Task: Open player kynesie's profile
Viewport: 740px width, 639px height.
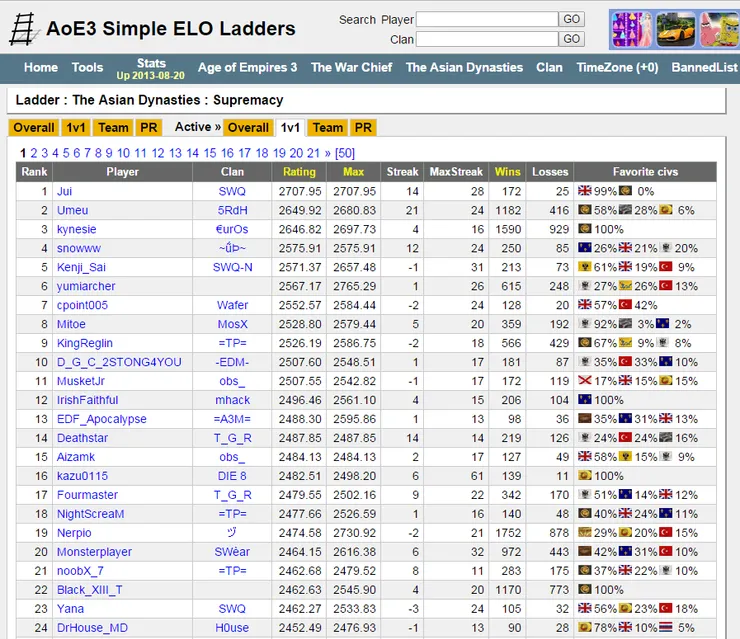Action: tap(76, 229)
